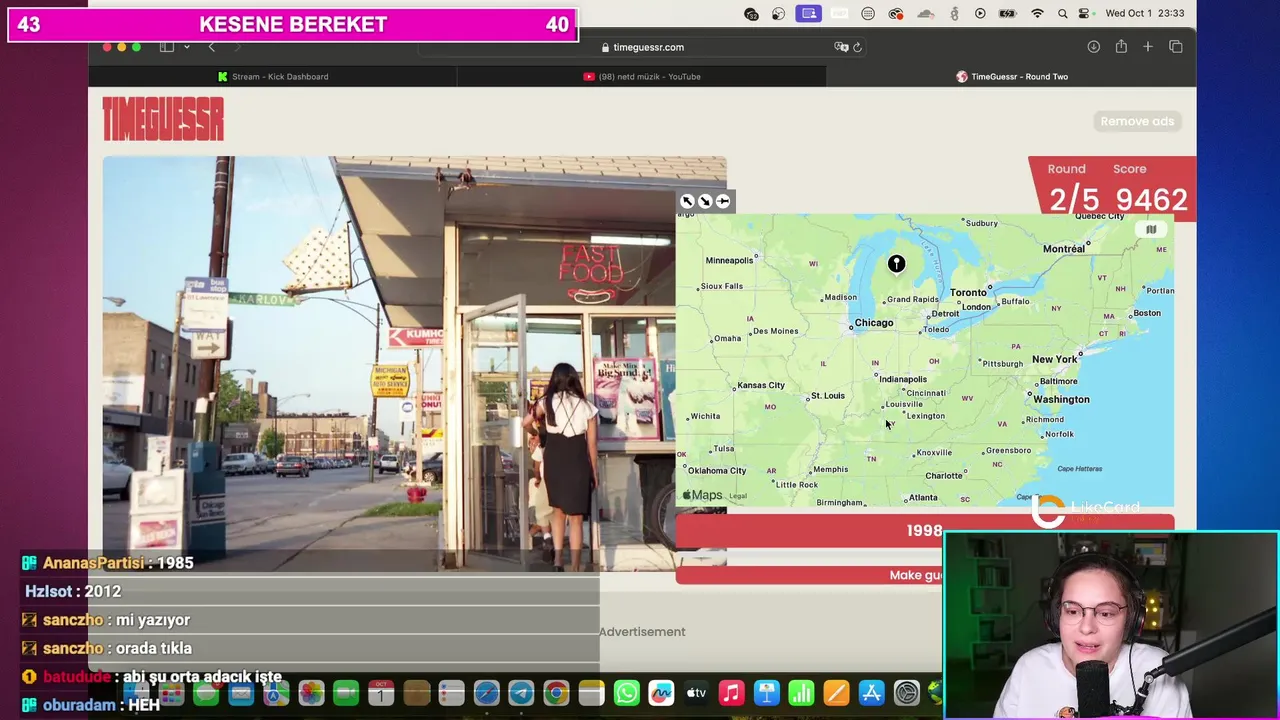
Task: Open the TimeGuessr logo home link
Action: point(163,120)
